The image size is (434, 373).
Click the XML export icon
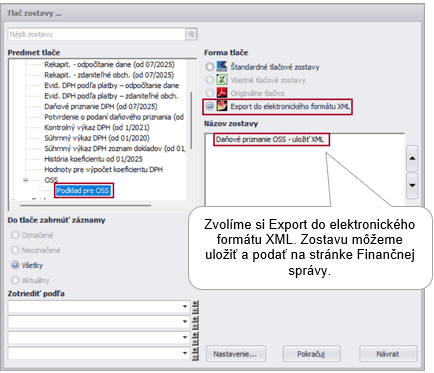pos(222,106)
